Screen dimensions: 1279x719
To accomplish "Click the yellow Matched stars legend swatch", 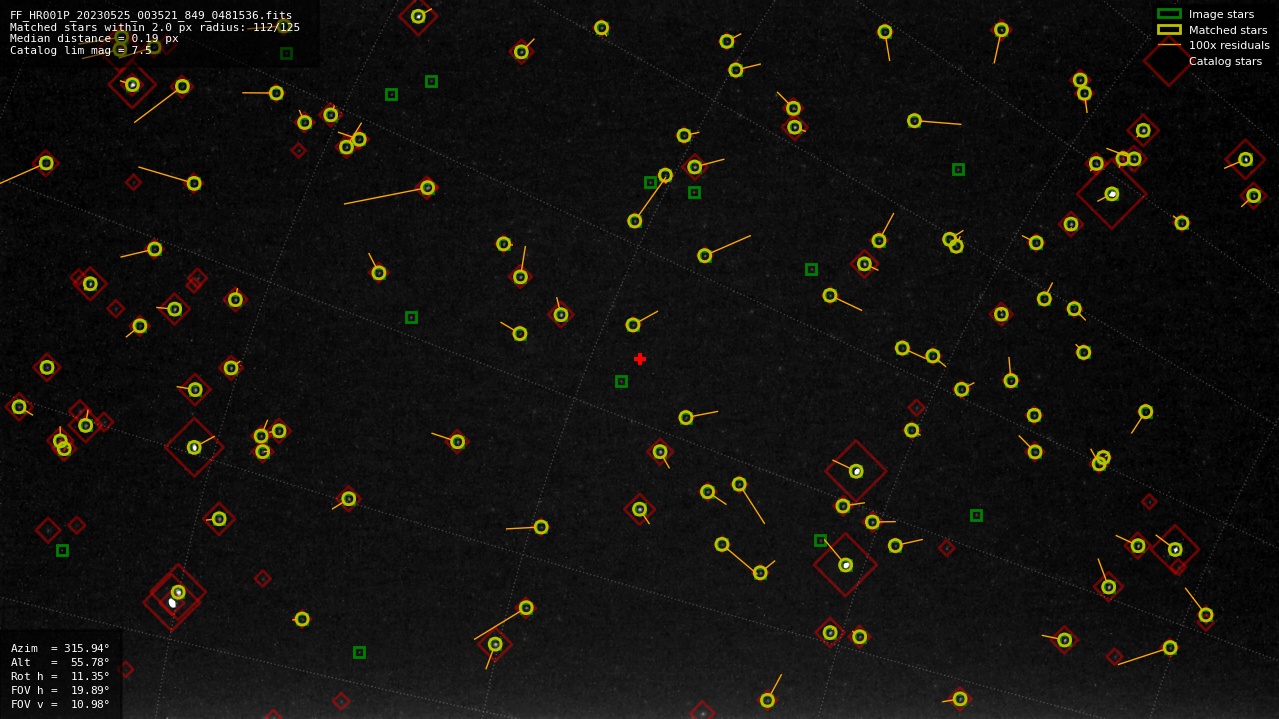I will [x=1169, y=30].
